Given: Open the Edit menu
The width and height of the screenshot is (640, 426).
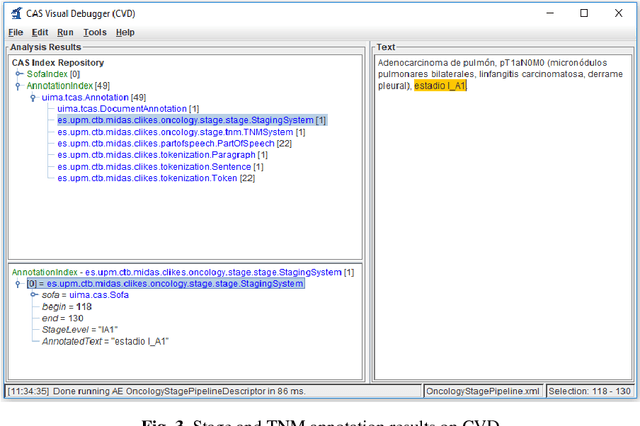Looking at the screenshot, I should (41, 32).
